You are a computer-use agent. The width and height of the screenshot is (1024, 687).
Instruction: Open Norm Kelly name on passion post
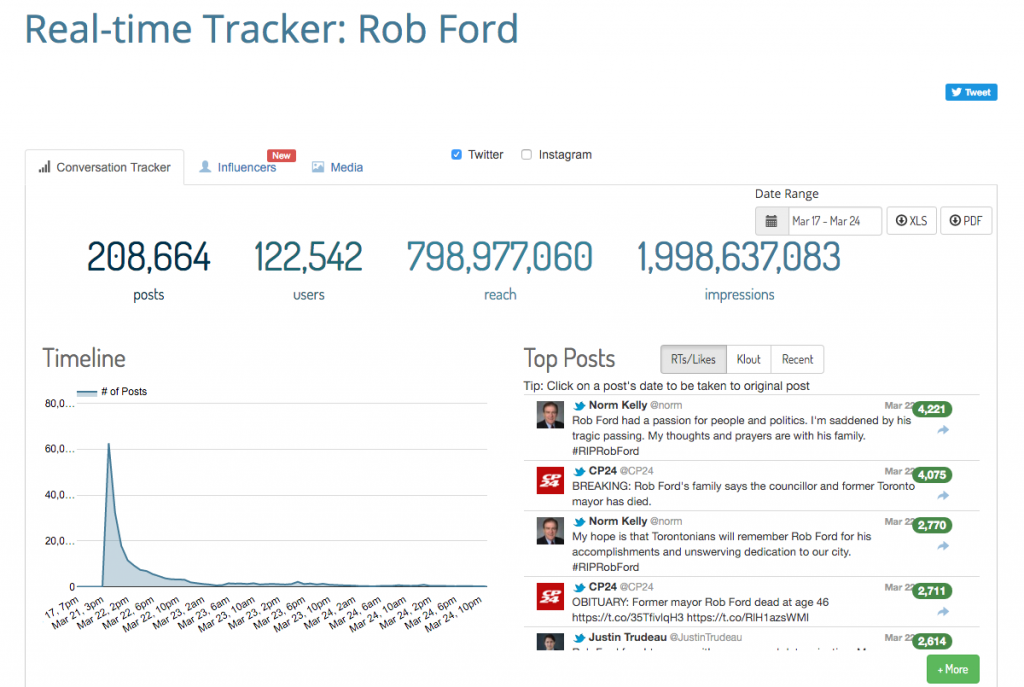tap(618, 405)
